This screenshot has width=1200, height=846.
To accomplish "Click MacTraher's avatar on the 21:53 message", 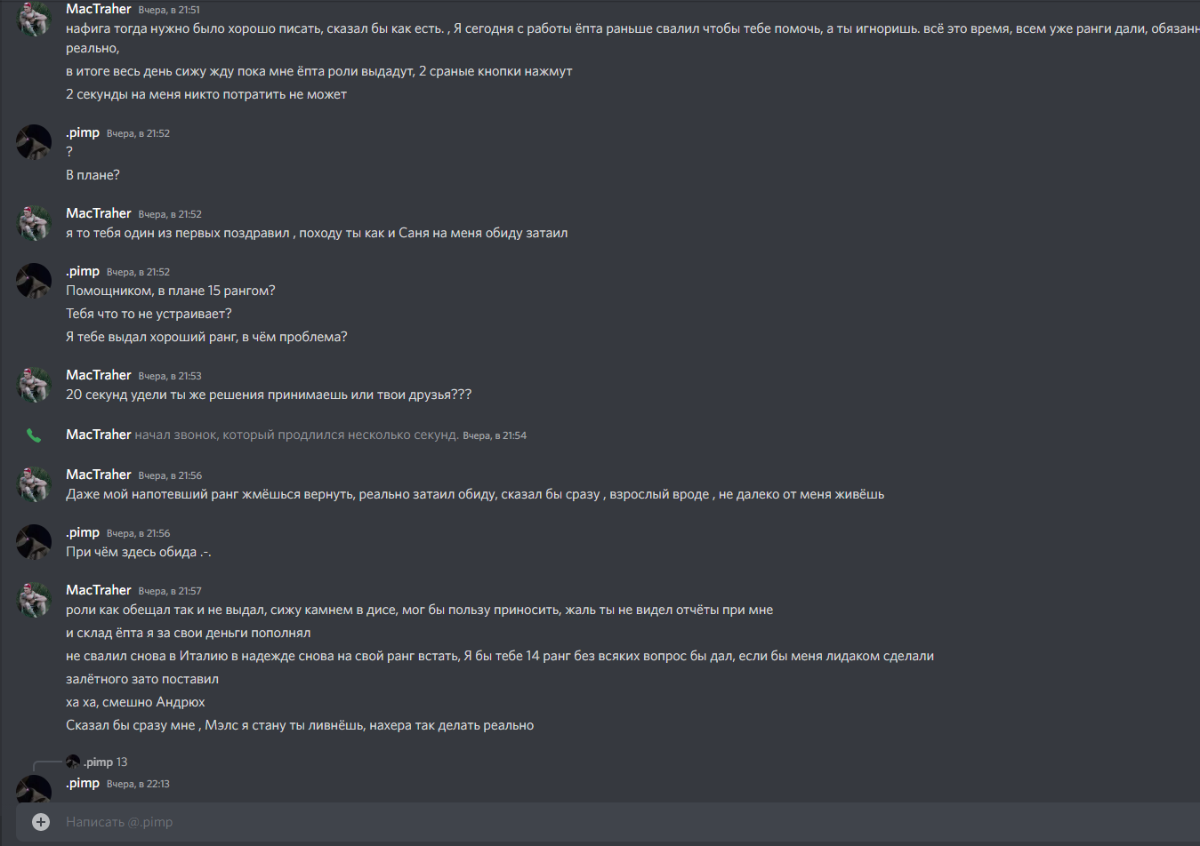I will (x=34, y=384).
